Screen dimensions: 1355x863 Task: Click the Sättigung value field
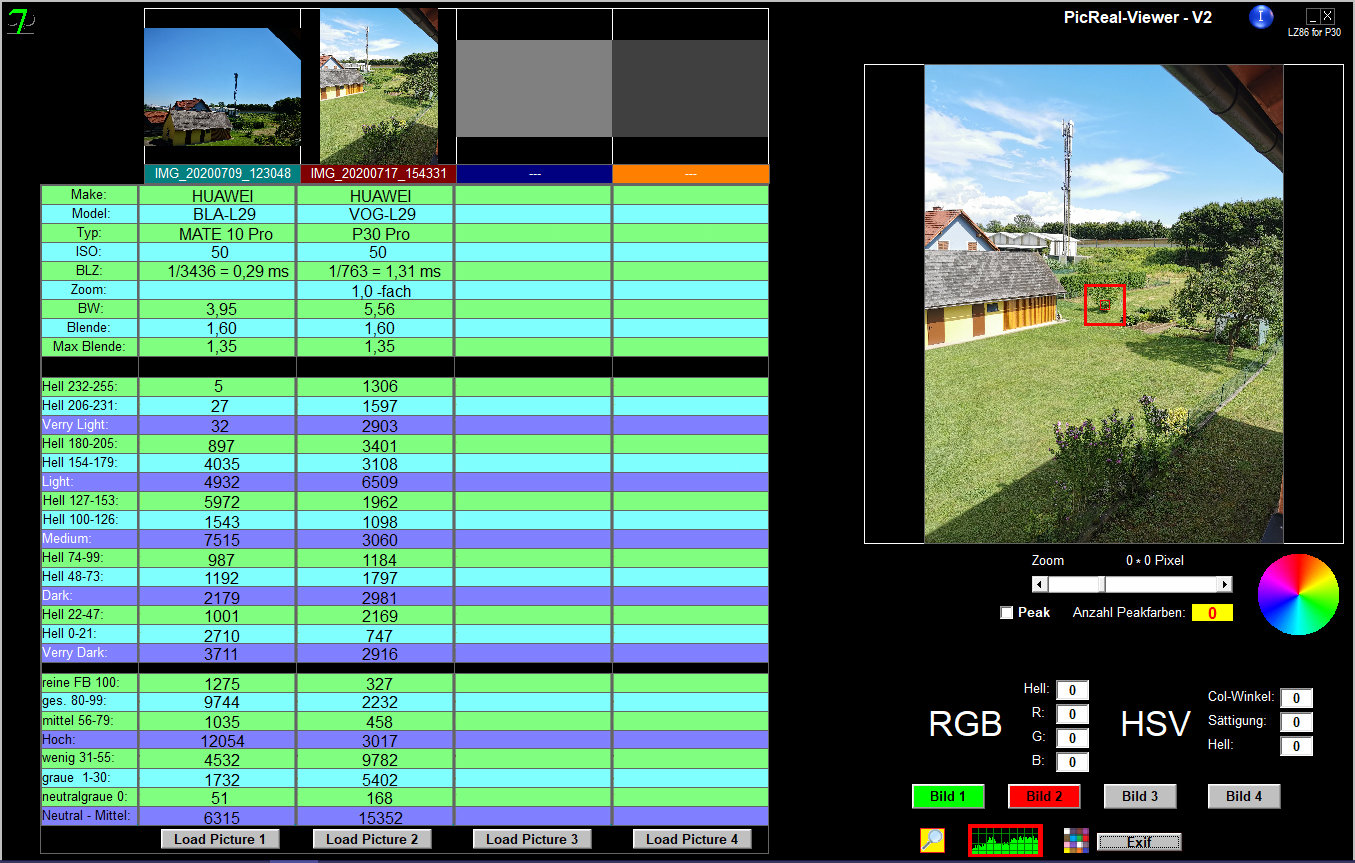1296,722
